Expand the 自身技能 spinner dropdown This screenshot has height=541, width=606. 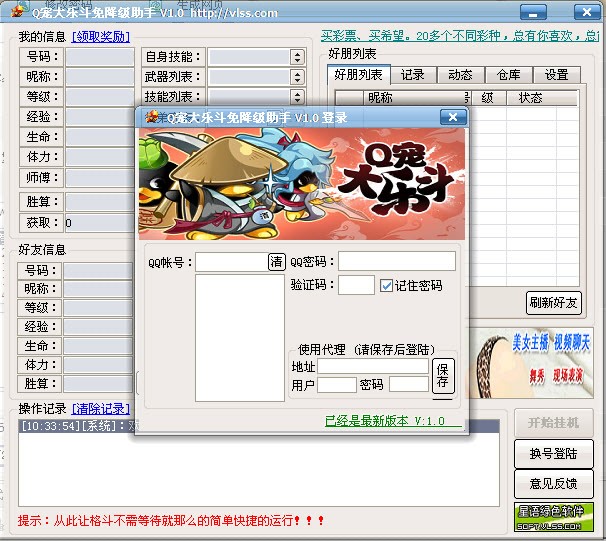[x=297, y=57]
